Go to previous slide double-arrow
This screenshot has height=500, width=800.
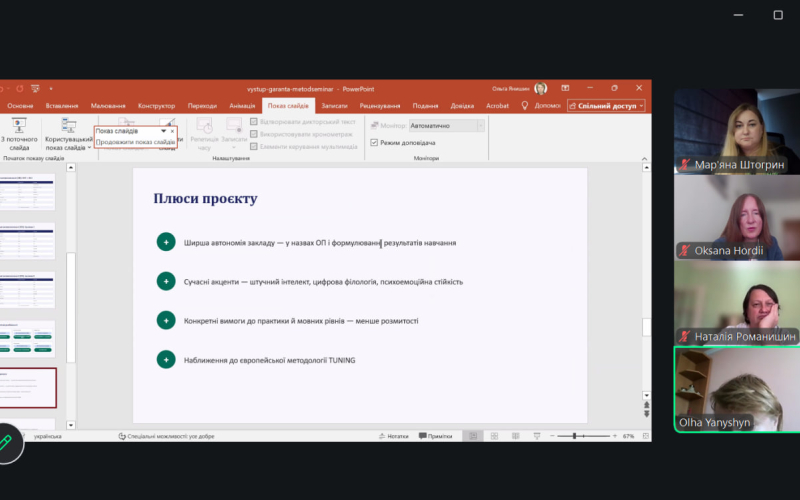click(x=646, y=405)
